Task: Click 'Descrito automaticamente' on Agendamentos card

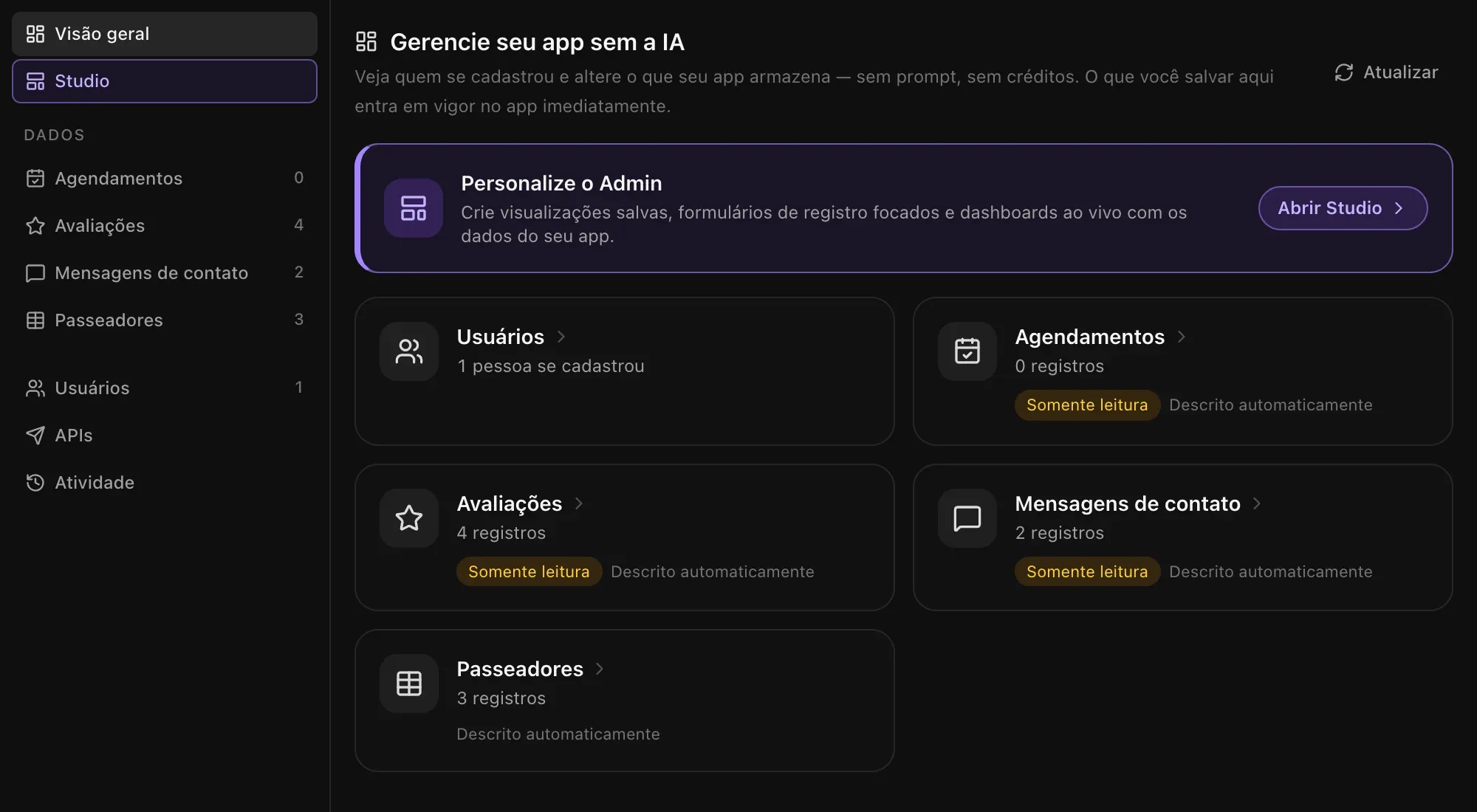Action: pos(1271,405)
